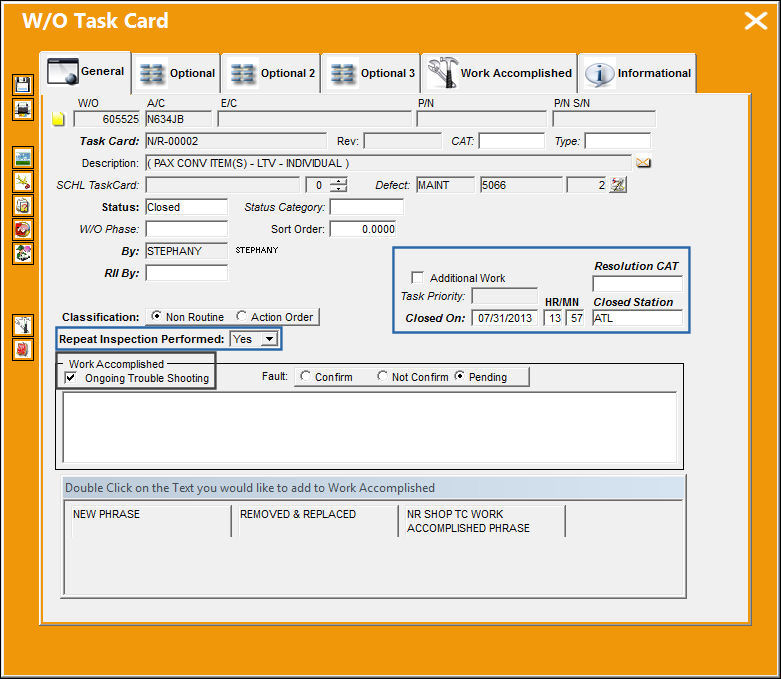Click the E/C input field
Screen dimensions: 781x679
coord(315,119)
